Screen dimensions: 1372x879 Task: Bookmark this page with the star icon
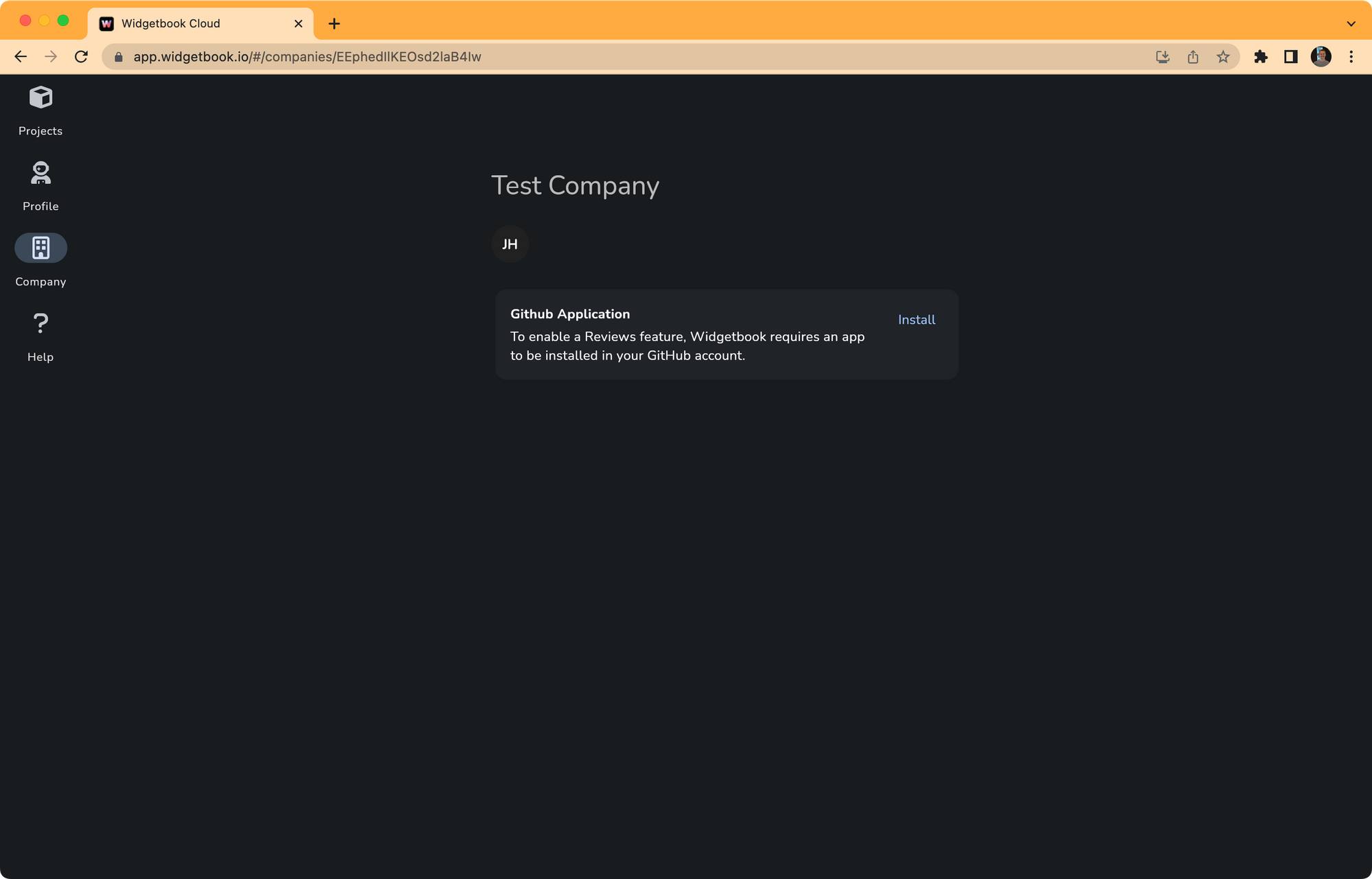1223,57
